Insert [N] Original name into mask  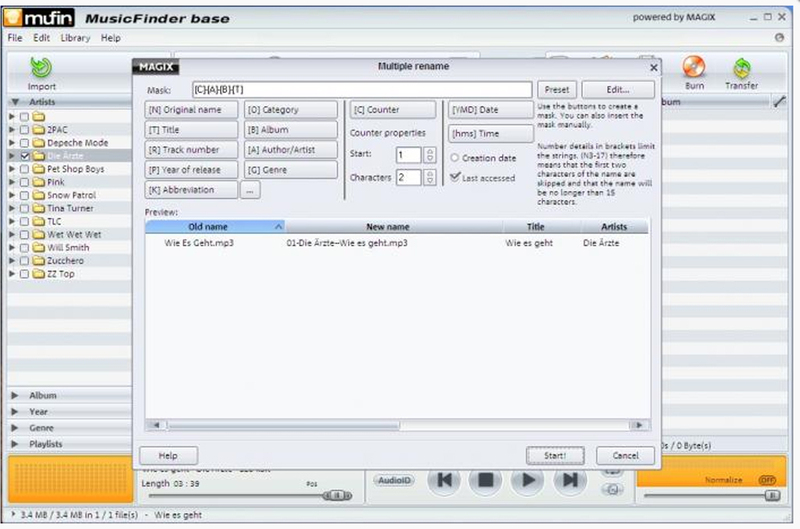point(191,110)
